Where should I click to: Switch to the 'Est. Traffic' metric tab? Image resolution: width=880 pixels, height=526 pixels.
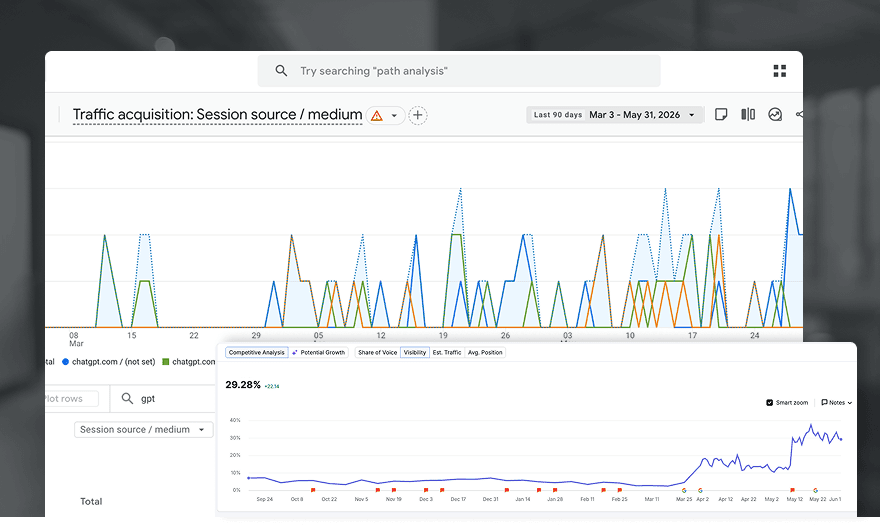tap(447, 353)
